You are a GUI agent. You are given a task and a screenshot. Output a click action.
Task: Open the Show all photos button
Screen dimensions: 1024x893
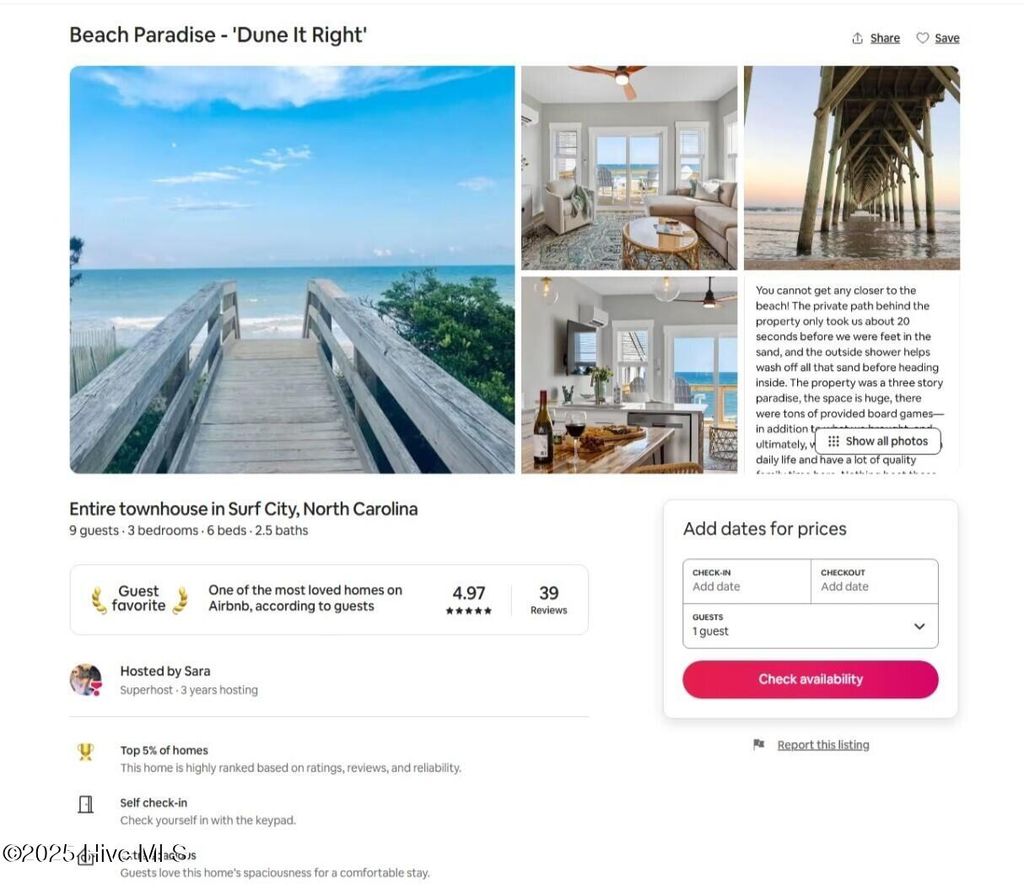pos(878,442)
